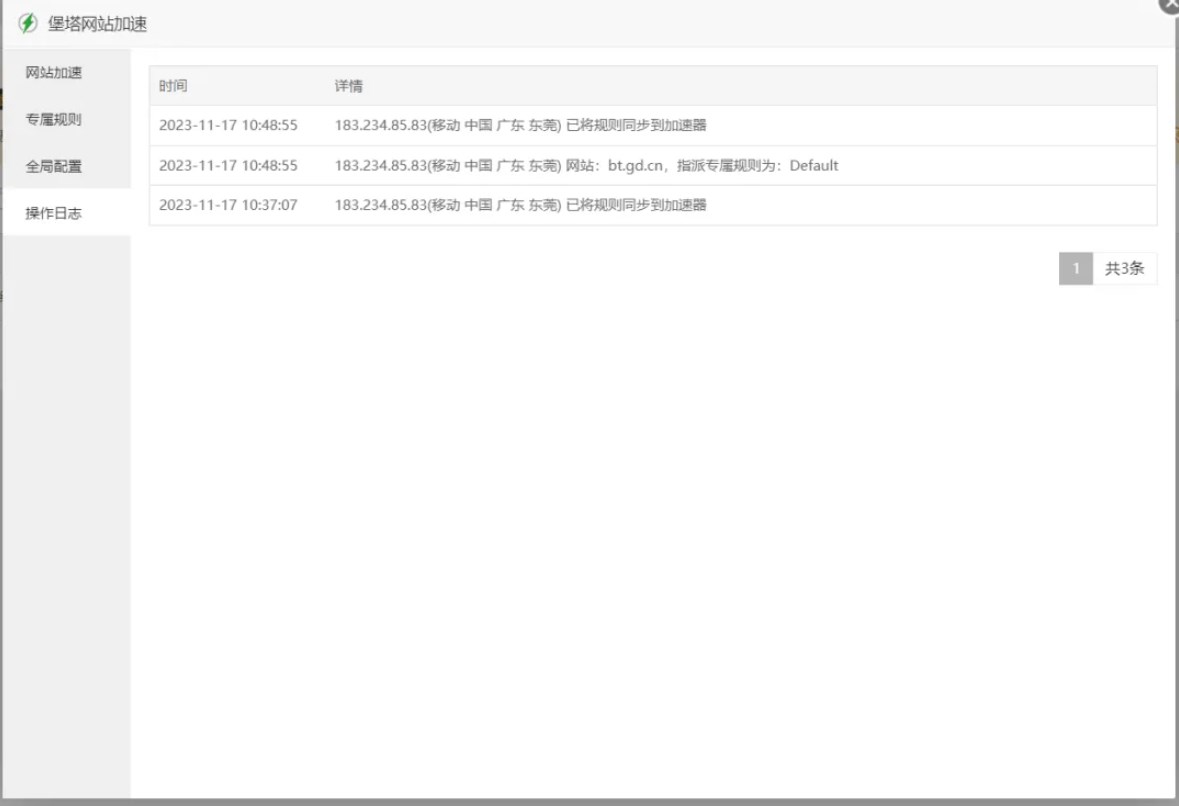Viewport: 1179px width, 806px height.
Task: Select the first log row's 10:48:55 timestamp
Action: [x=228, y=125]
